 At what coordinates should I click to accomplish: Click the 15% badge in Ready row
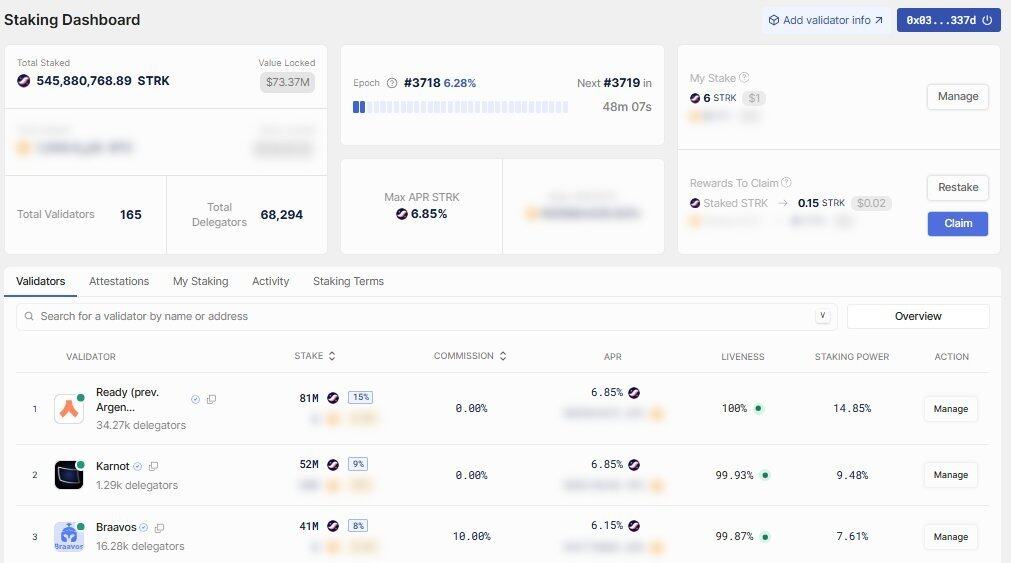coord(360,397)
